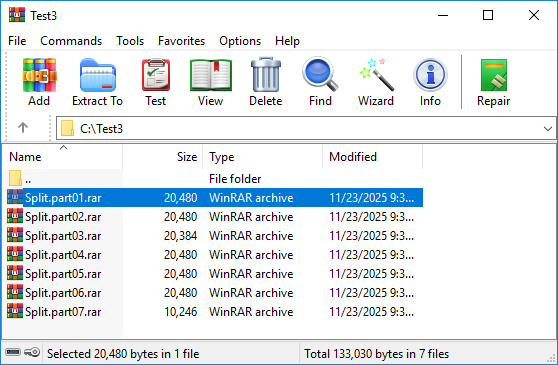Click the Split.part03.rar archive icon

tap(15, 235)
